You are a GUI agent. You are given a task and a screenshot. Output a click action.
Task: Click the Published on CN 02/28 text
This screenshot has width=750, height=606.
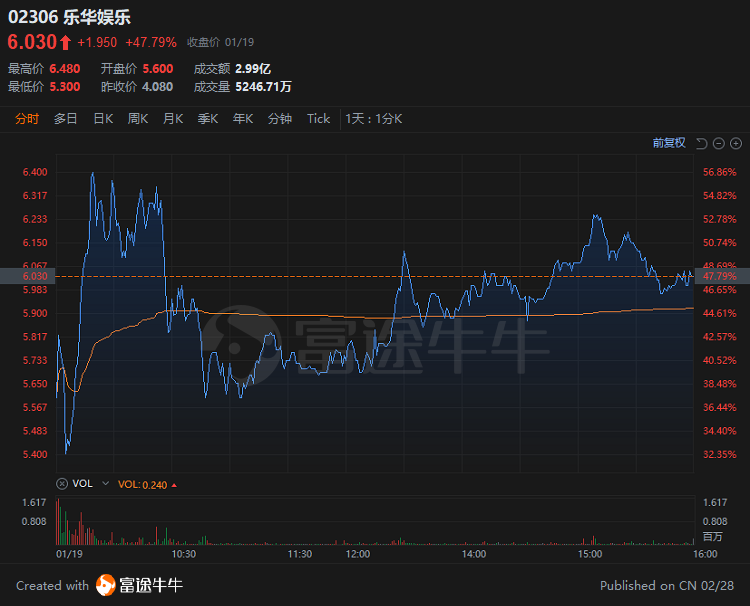(667, 586)
